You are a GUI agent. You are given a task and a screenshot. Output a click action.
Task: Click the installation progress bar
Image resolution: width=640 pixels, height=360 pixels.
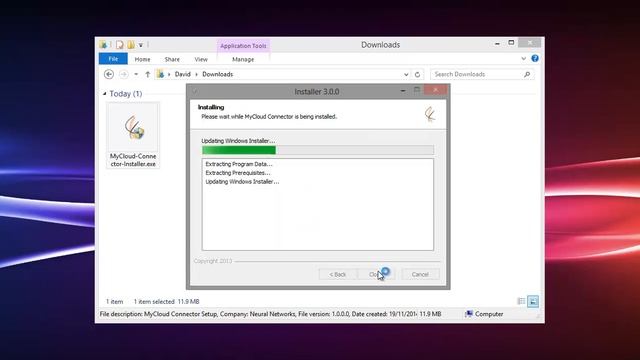pyautogui.click(x=318, y=150)
